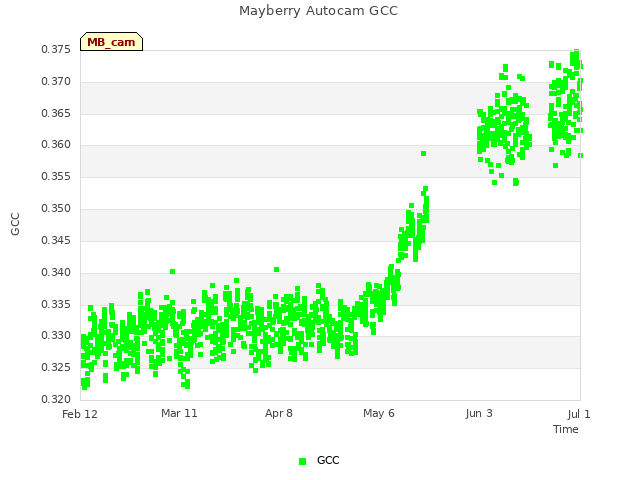Image resolution: width=640 pixels, height=480 pixels.
Task: Click the 0.345 y-axis value
Action: 56,240
